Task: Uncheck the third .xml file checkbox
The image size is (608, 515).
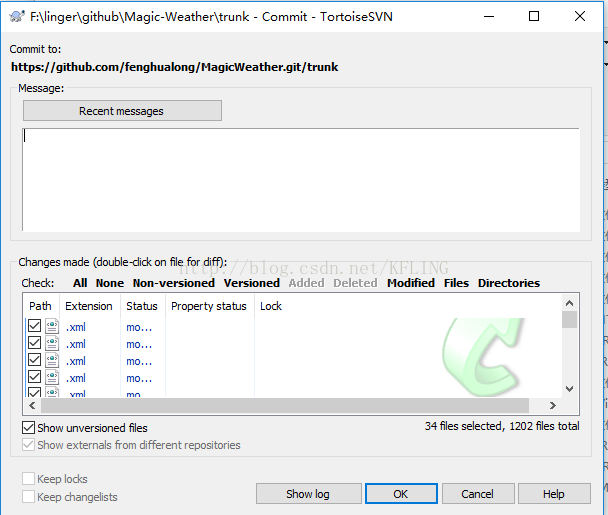Action: pyautogui.click(x=35, y=360)
